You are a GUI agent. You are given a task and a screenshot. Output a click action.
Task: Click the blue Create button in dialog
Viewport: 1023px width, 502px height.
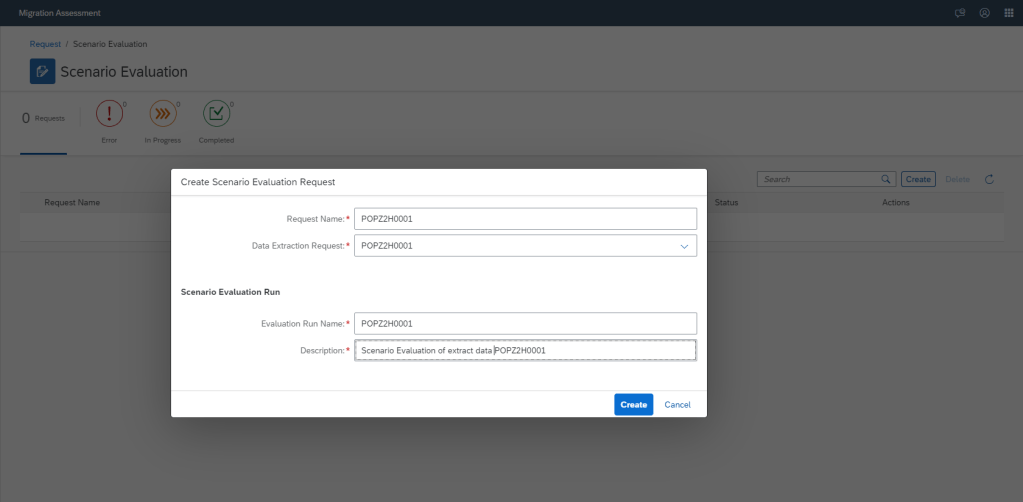(633, 404)
